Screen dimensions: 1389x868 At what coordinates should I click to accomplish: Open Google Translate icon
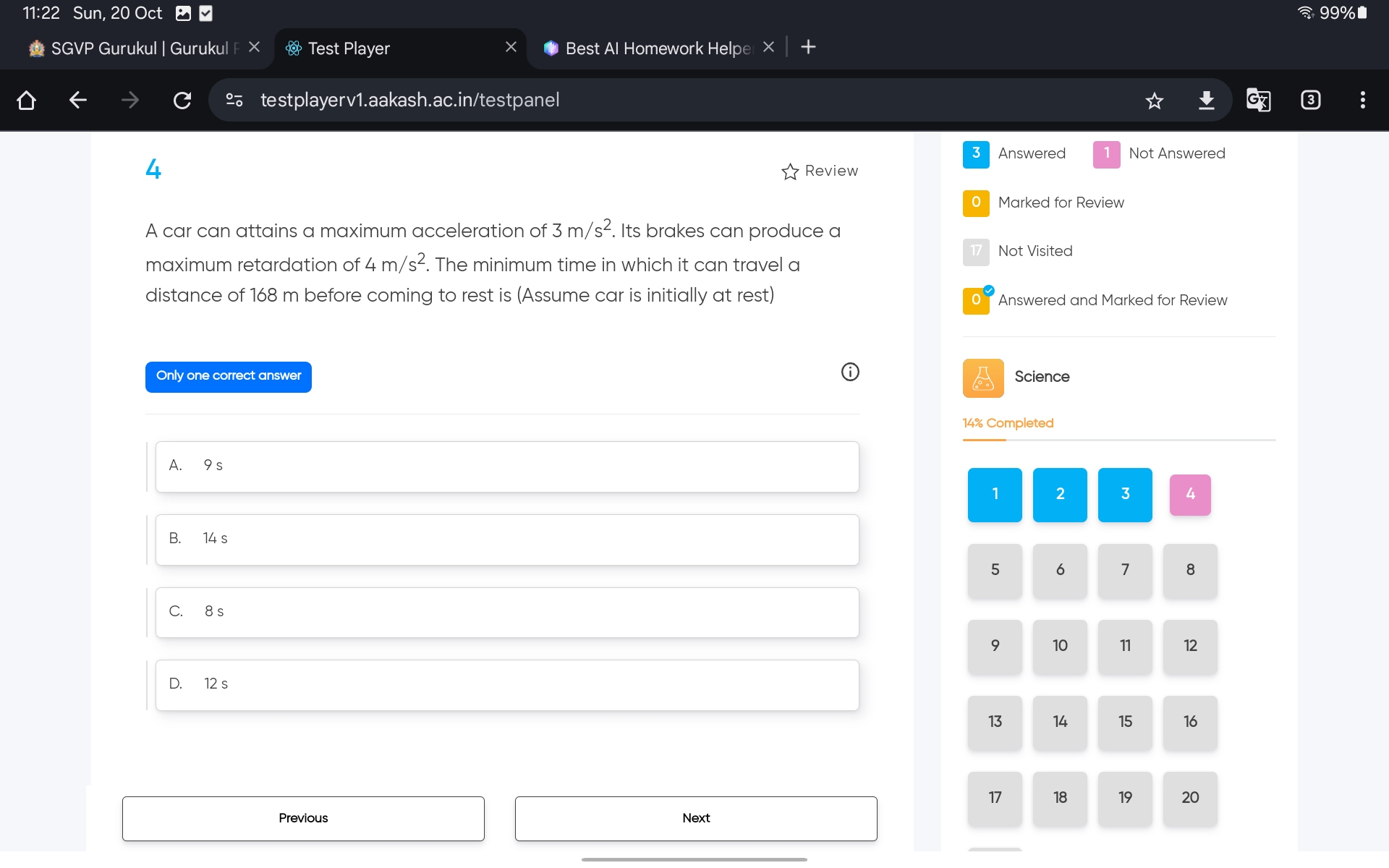[1259, 100]
